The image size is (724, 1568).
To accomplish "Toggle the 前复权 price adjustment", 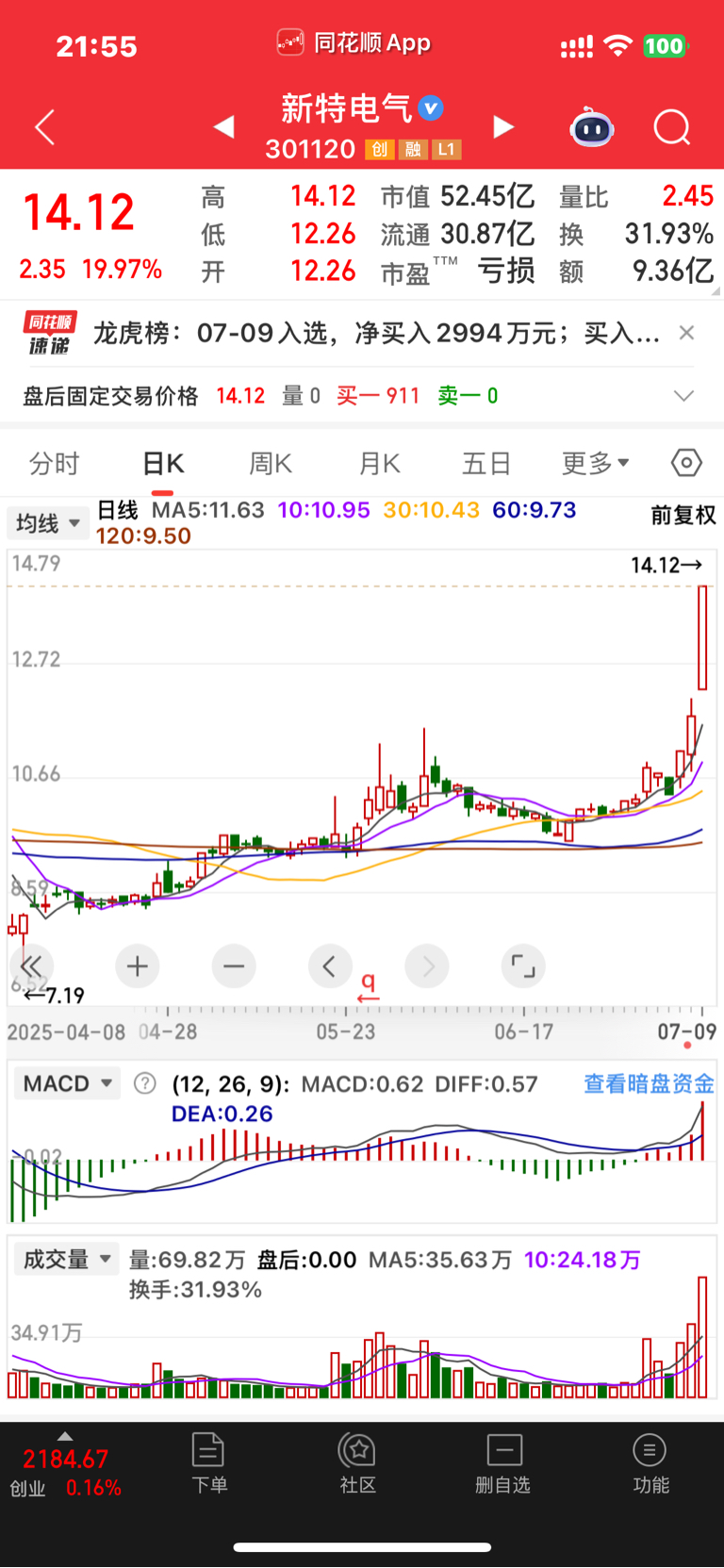I will (x=683, y=515).
